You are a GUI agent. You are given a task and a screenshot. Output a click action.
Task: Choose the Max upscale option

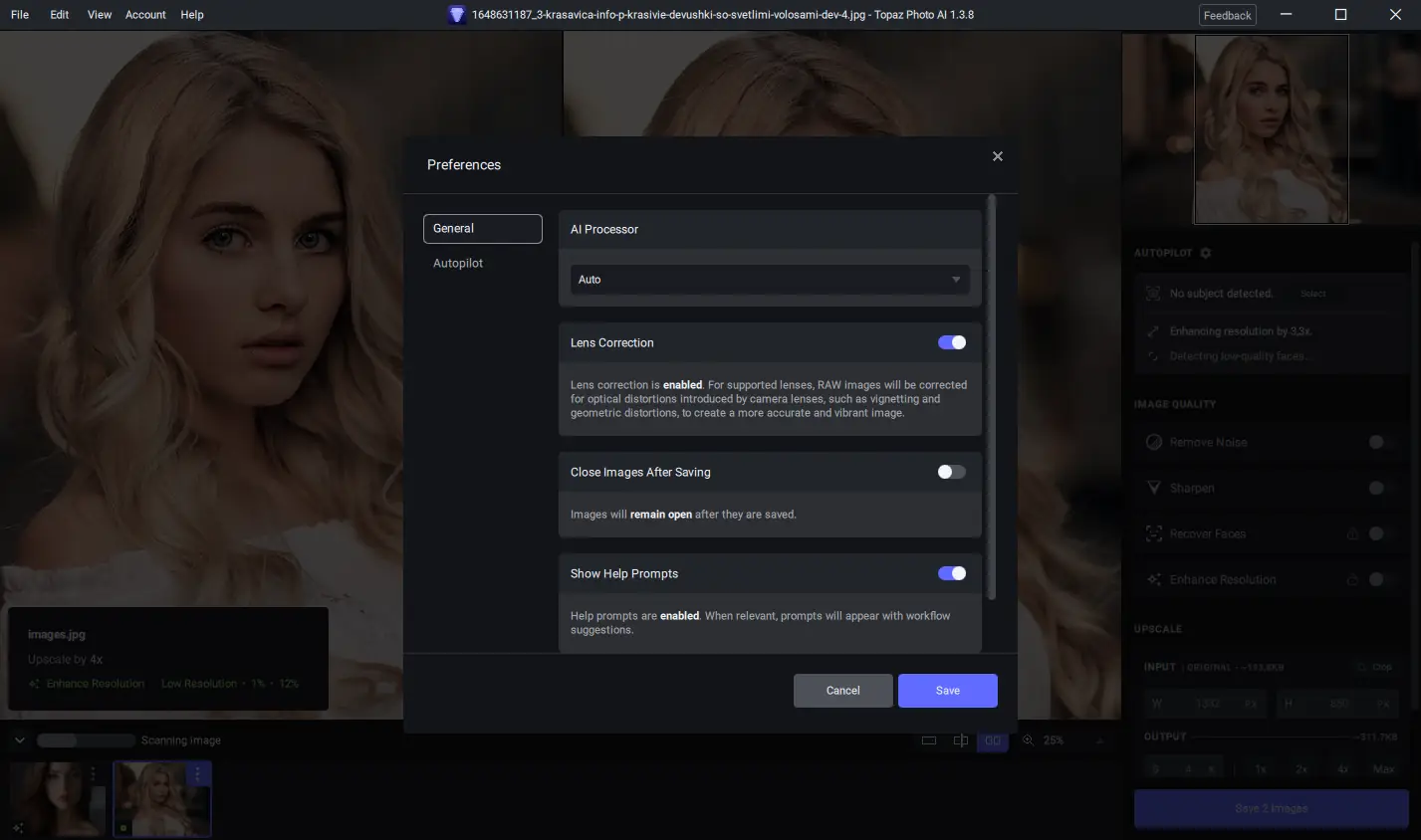[1383, 769]
